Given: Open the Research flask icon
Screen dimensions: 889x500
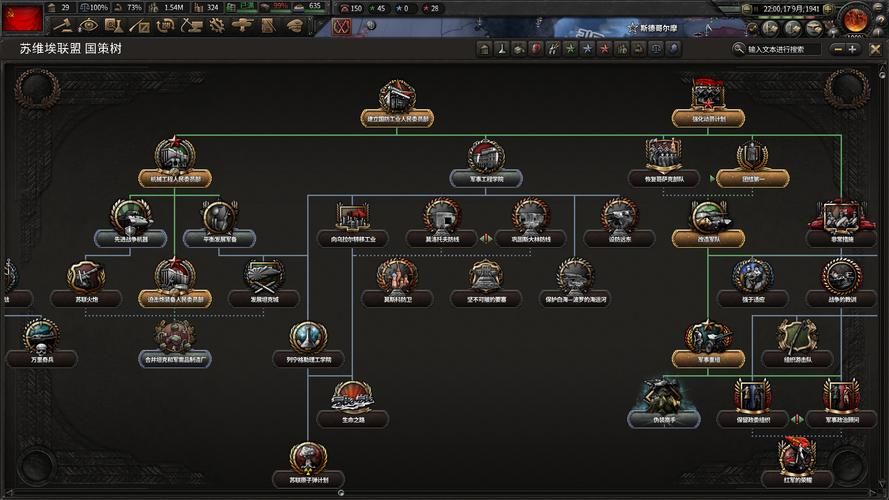Looking at the screenshot, I should coord(113,26).
